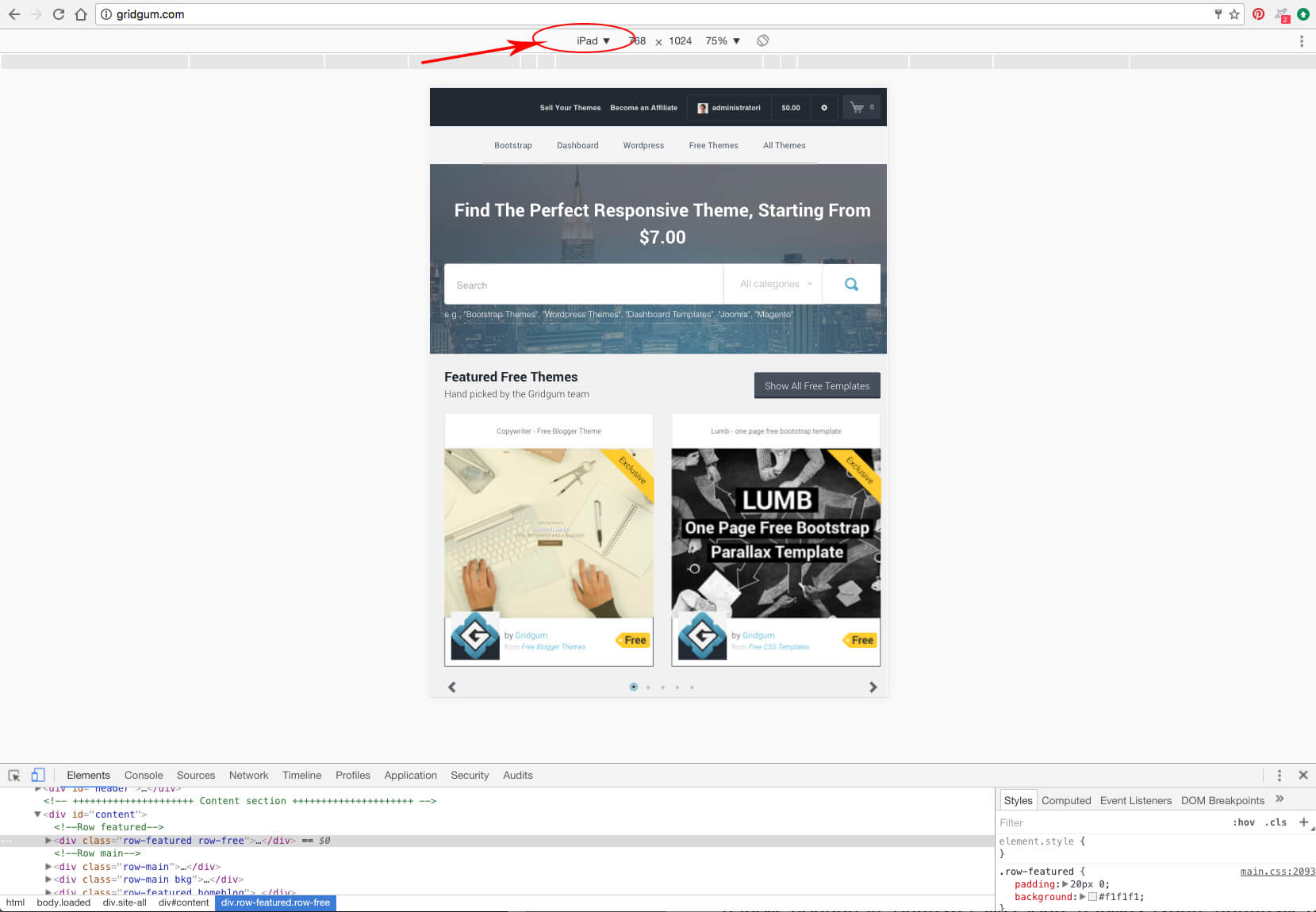Expand the background property triangle
The image size is (1316, 912).
pyautogui.click(x=1083, y=897)
